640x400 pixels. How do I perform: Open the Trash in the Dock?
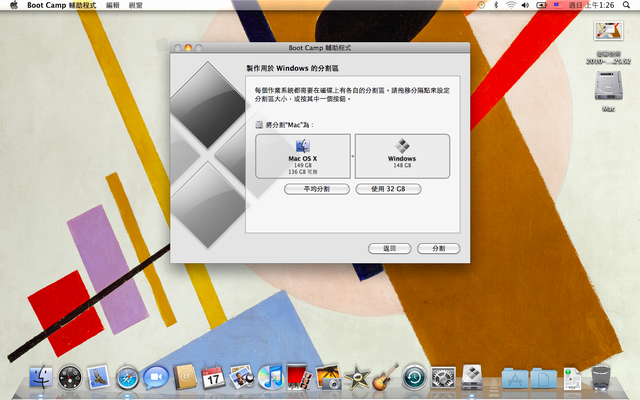[x=601, y=378]
